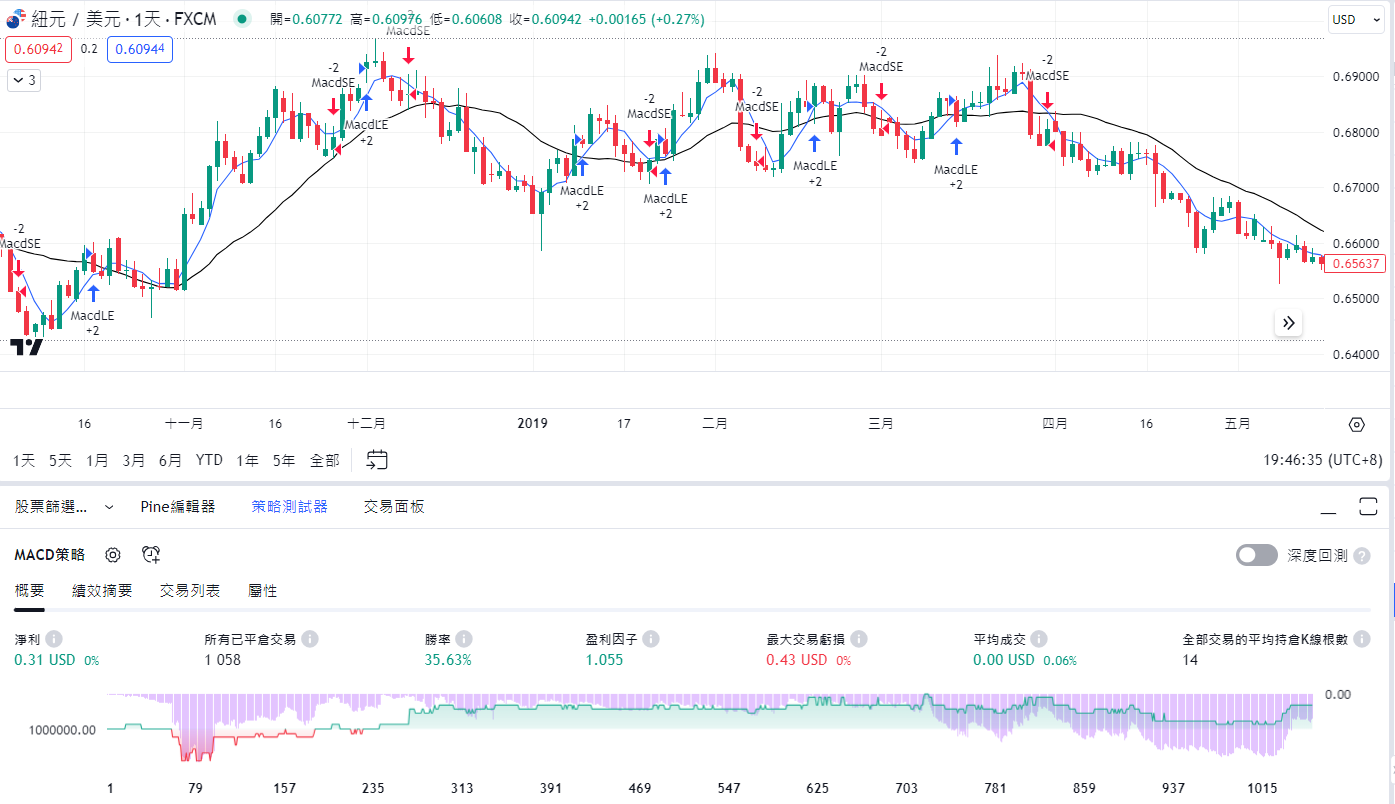This screenshot has width=1395, height=804.
Task: Open MACD策略 strategy settings gear
Action: pyautogui.click(x=113, y=555)
